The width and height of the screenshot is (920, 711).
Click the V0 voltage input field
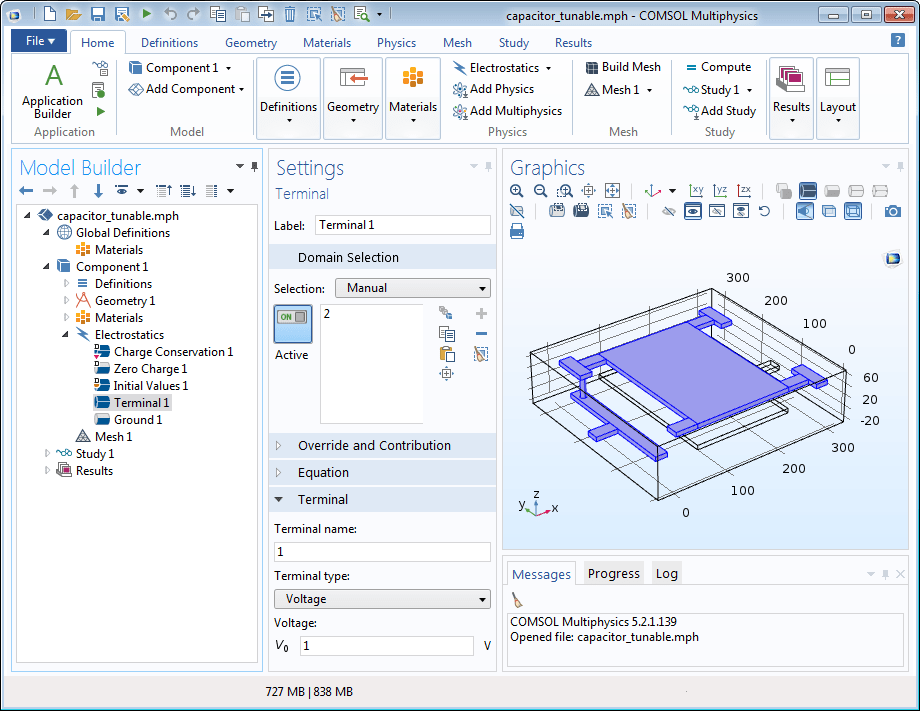[x=386, y=645]
